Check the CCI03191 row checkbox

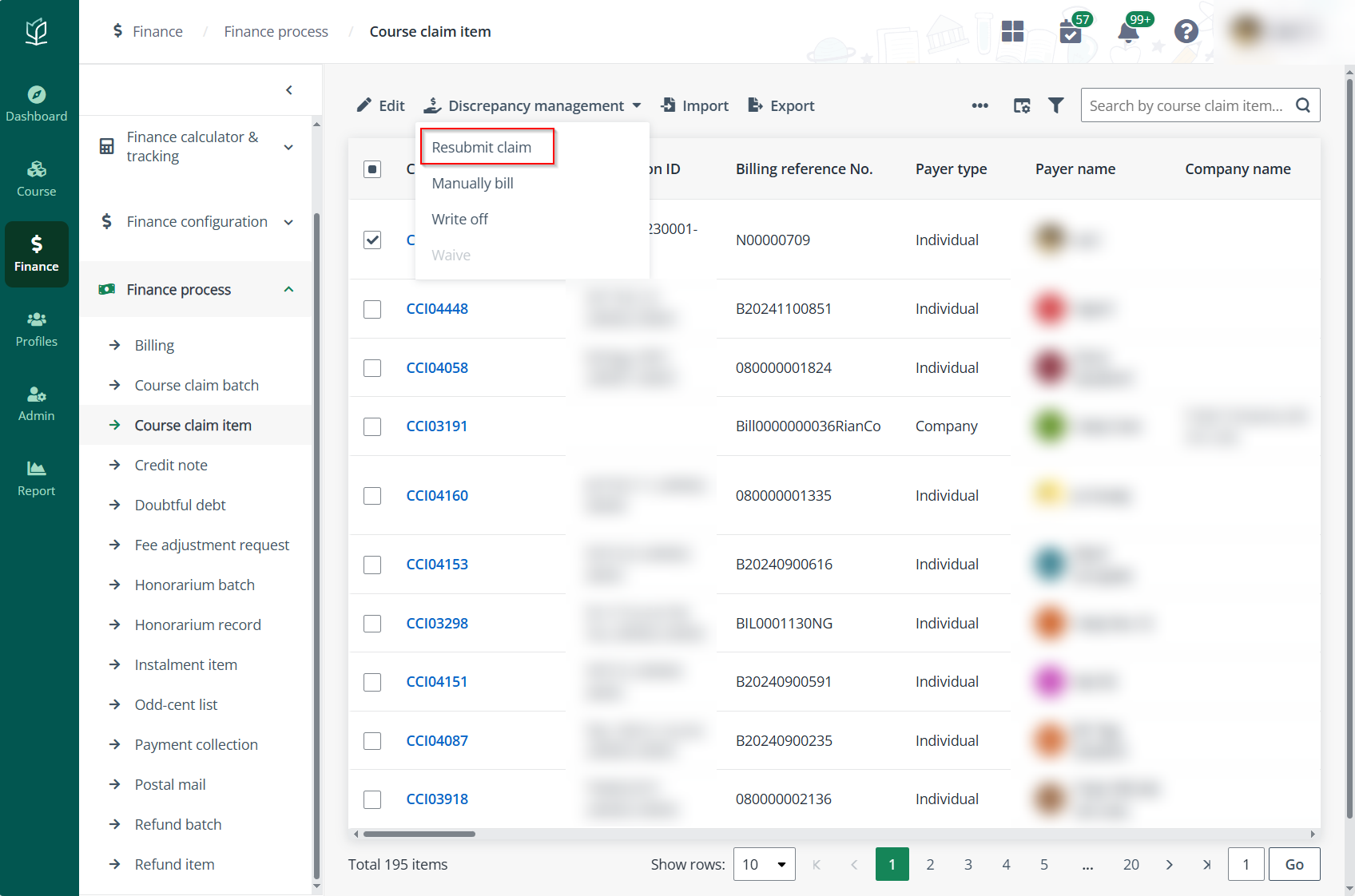pos(372,426)
